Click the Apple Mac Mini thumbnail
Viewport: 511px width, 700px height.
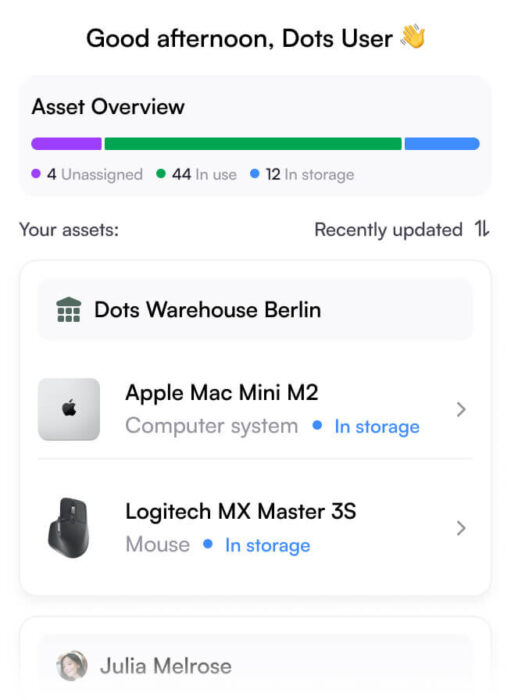click(x=69, y=409)
